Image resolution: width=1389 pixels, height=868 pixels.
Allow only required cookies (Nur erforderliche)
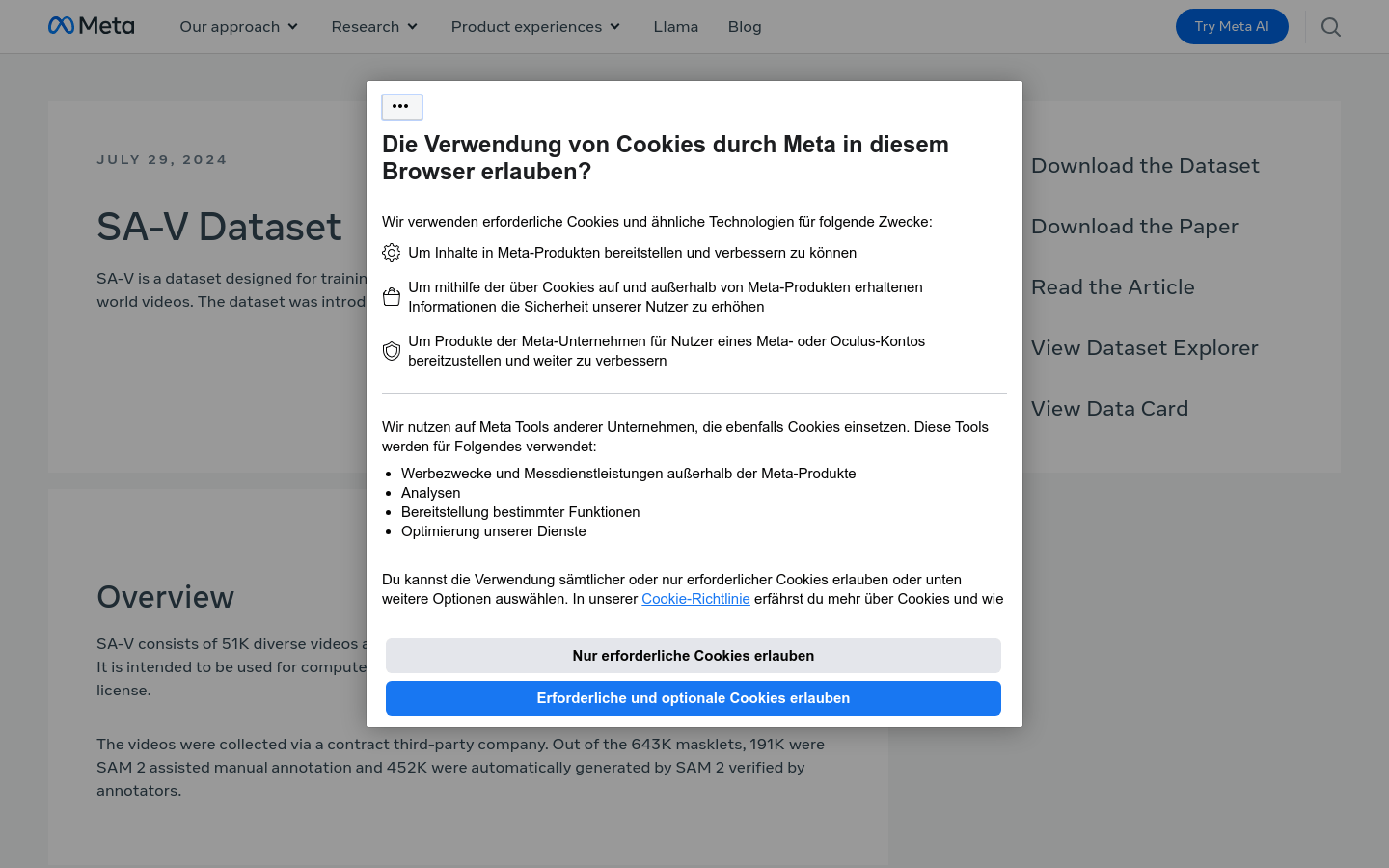tap(694, 656)
